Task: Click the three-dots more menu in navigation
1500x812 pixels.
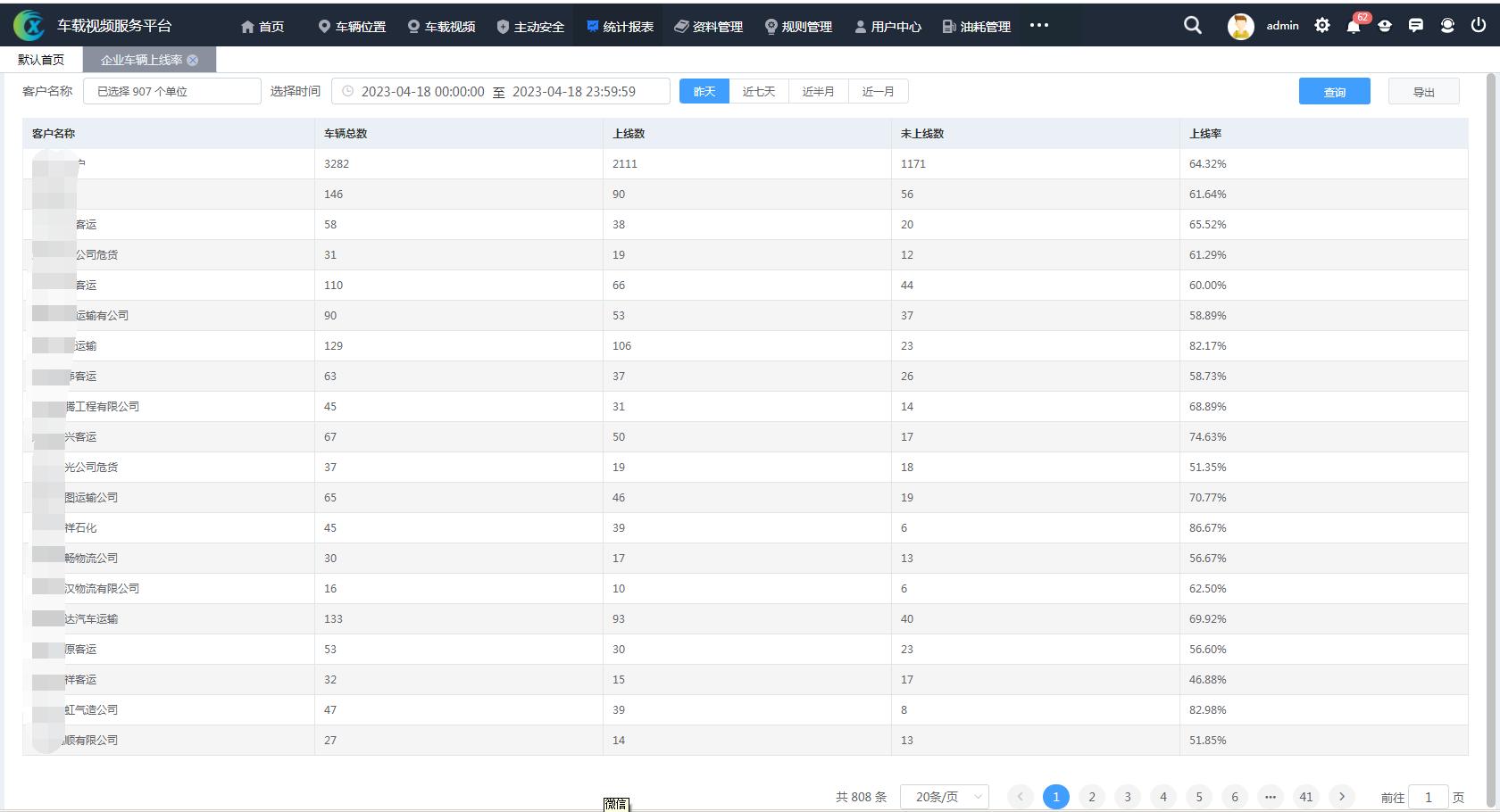Action: click(1038, 25)
